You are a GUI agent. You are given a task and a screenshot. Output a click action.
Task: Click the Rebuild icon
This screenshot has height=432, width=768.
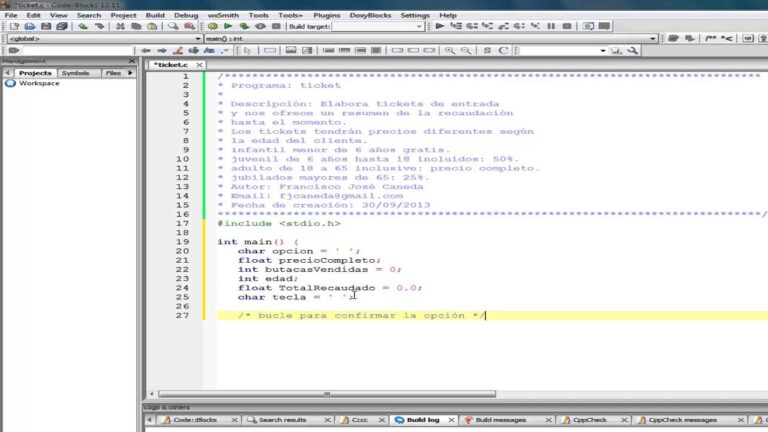point(260,26)
